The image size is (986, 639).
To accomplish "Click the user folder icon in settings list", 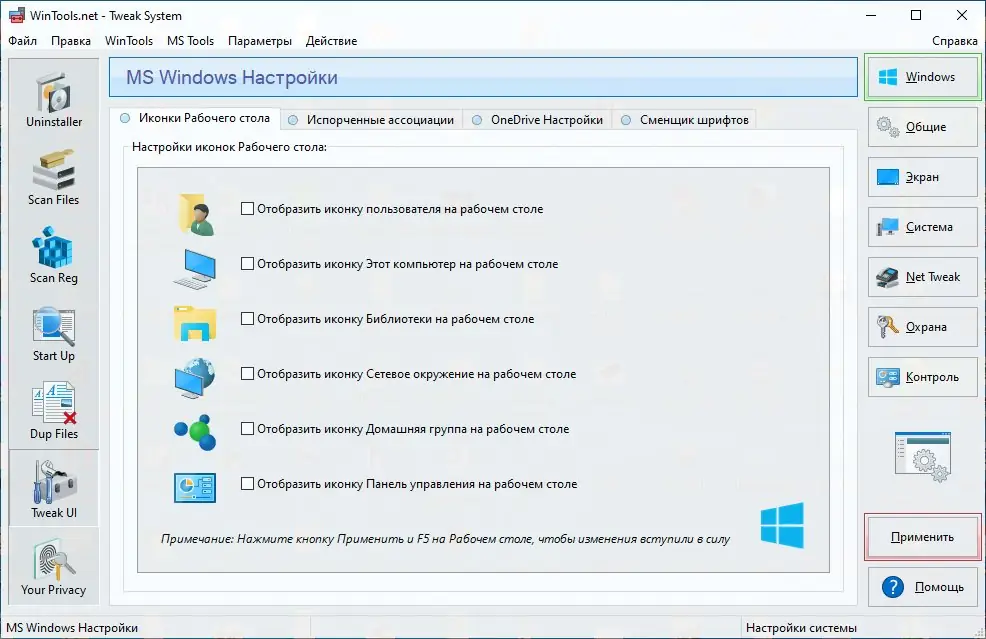I will click(x=196, y=214).
